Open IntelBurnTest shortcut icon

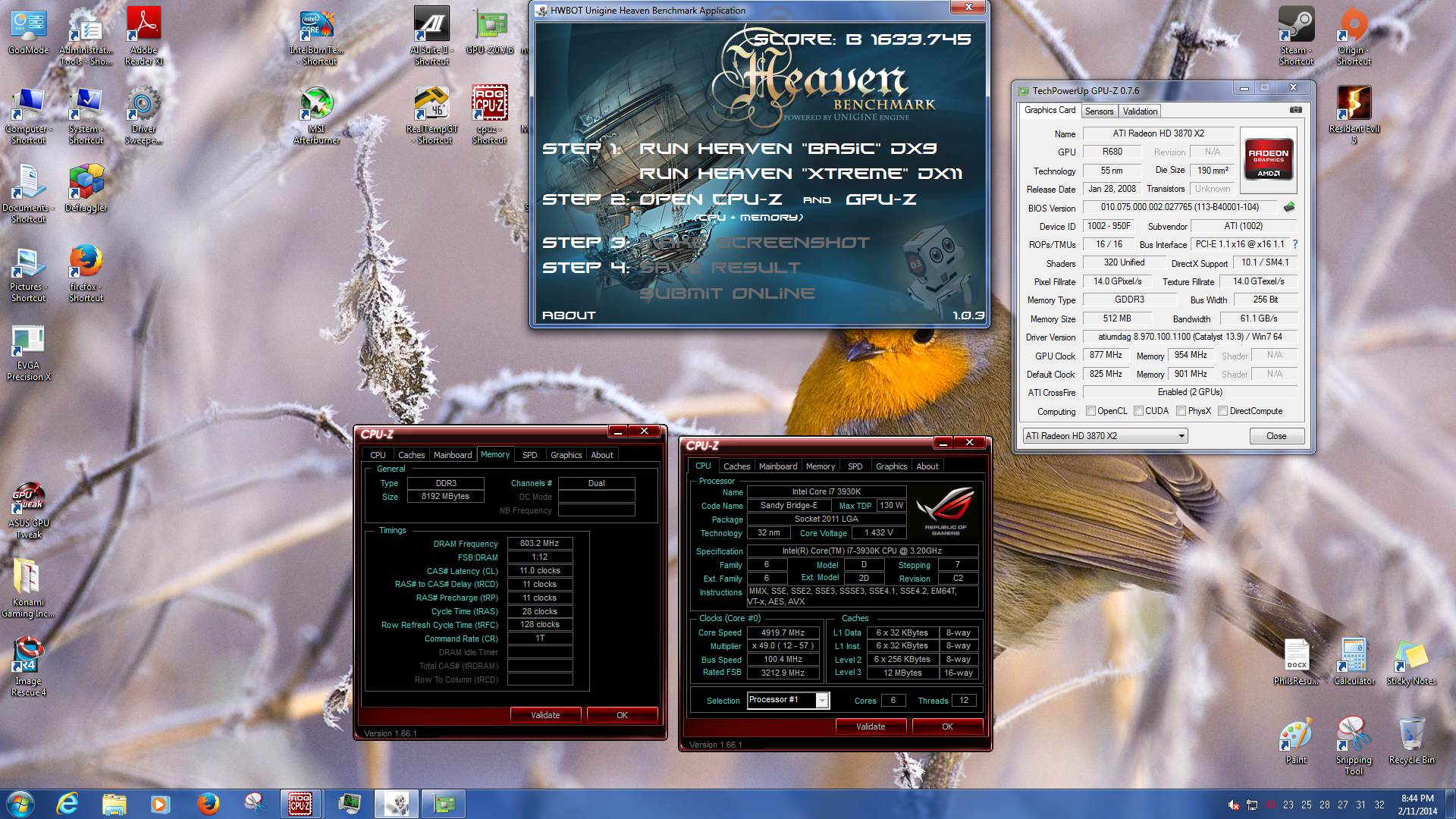316,36
